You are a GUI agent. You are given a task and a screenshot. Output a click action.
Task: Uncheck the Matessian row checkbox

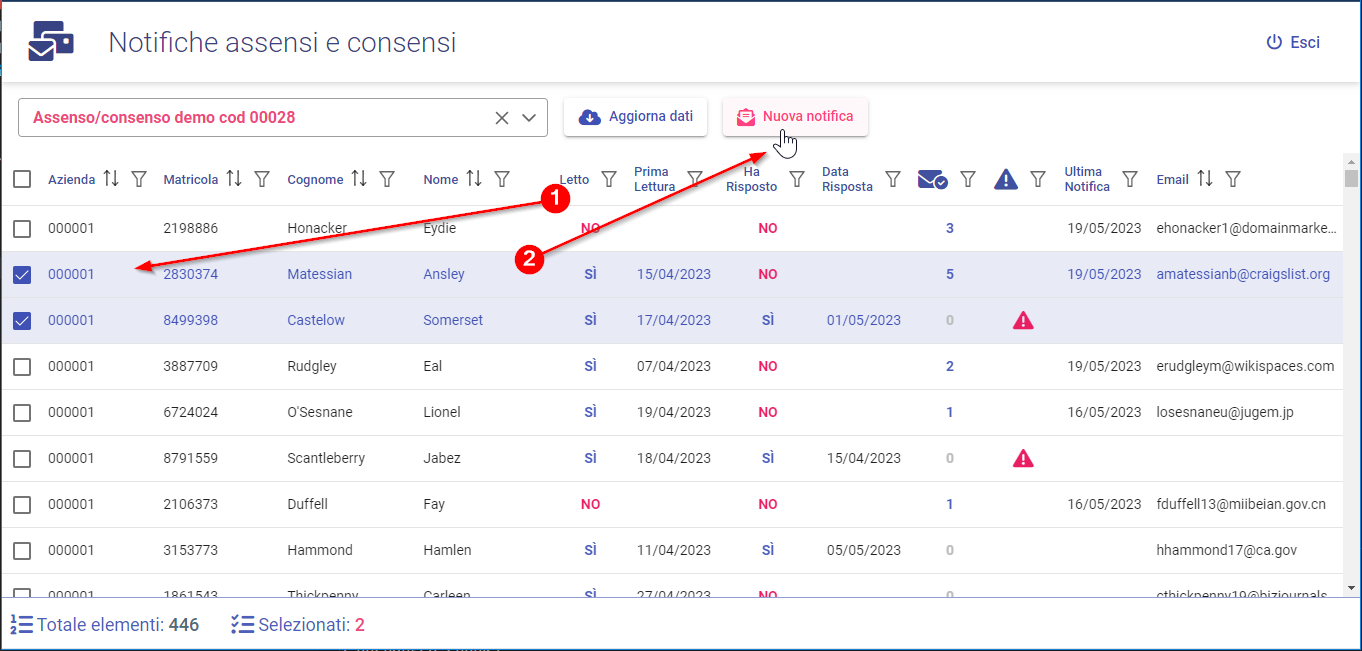(x=22, y=274)
